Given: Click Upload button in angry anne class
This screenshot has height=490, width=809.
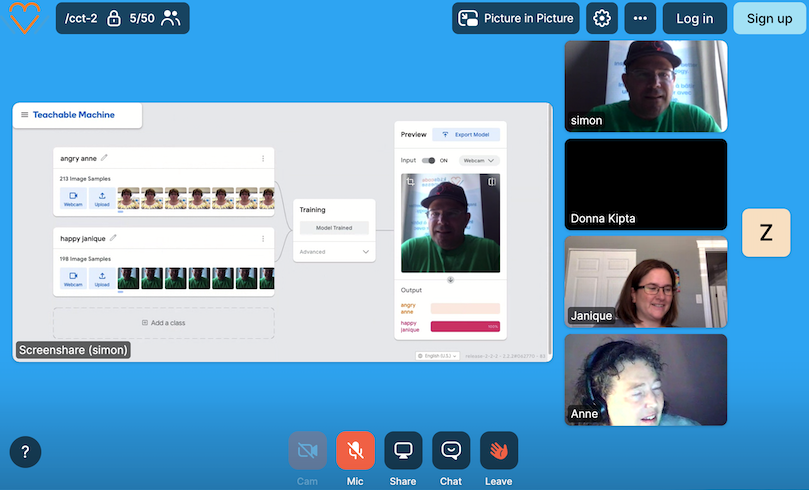Looking at the screenshot, I should pyautogui.click(x=102, y=198).
